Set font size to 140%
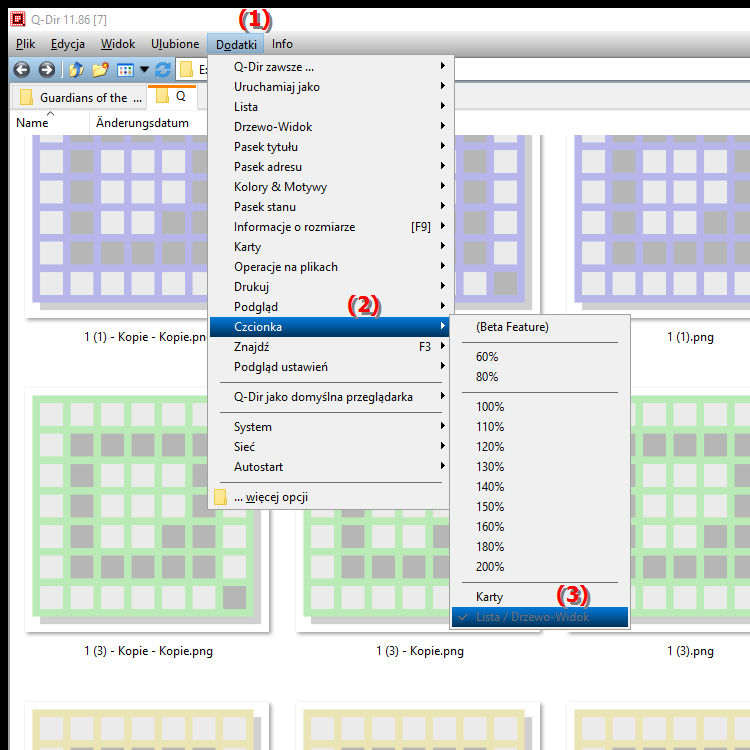This screenshot has height=750, width=750. pyautogui.click(x=540, y=487)
